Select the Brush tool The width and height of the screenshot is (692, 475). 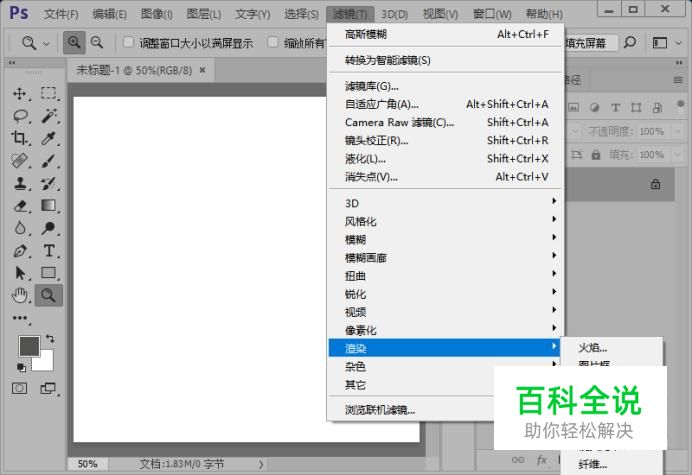click(x=49, y=161)
